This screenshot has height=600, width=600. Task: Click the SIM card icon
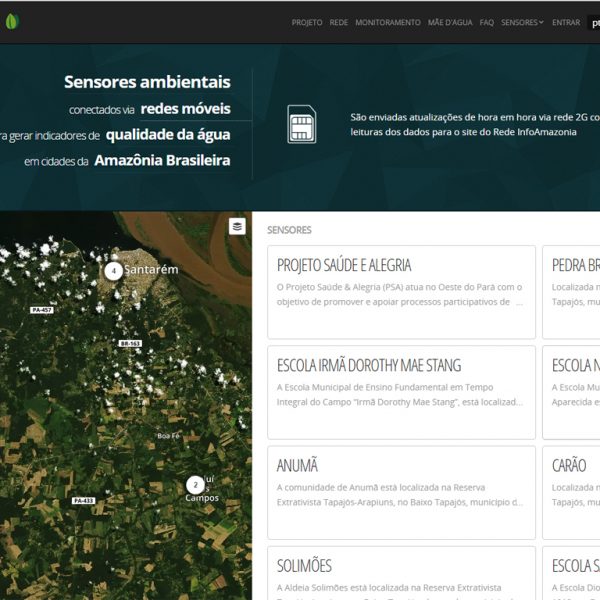[301, 124]
